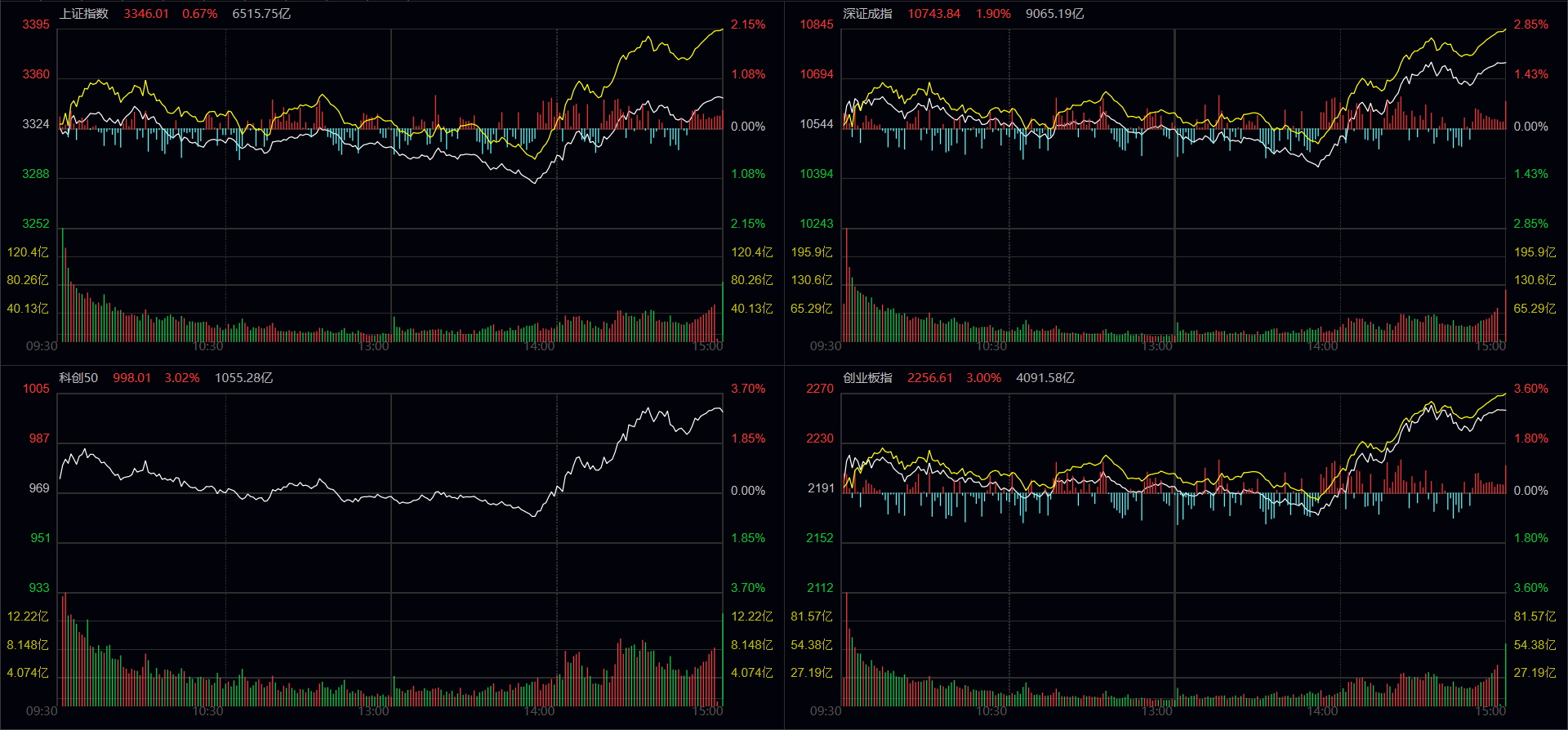Select the 9065.19亿 turnover value
The image size is (1568, 730).
tap(1055, 14)
